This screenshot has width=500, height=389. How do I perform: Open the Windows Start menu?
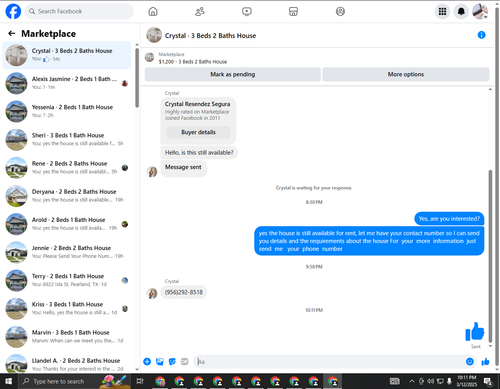point(8,381)
